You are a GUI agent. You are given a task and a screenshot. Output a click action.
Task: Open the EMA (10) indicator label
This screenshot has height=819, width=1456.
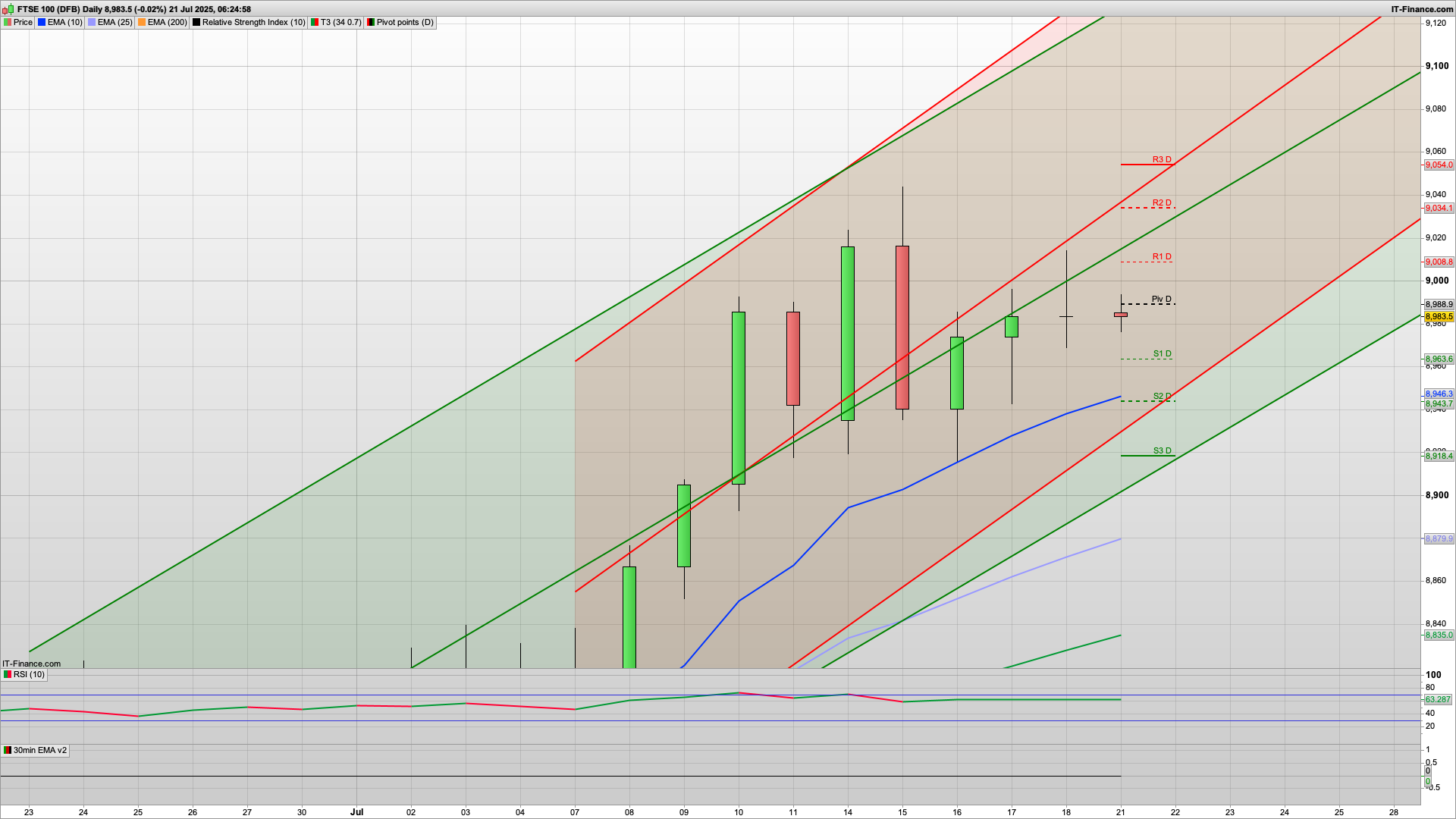click(x=64, y=23)
